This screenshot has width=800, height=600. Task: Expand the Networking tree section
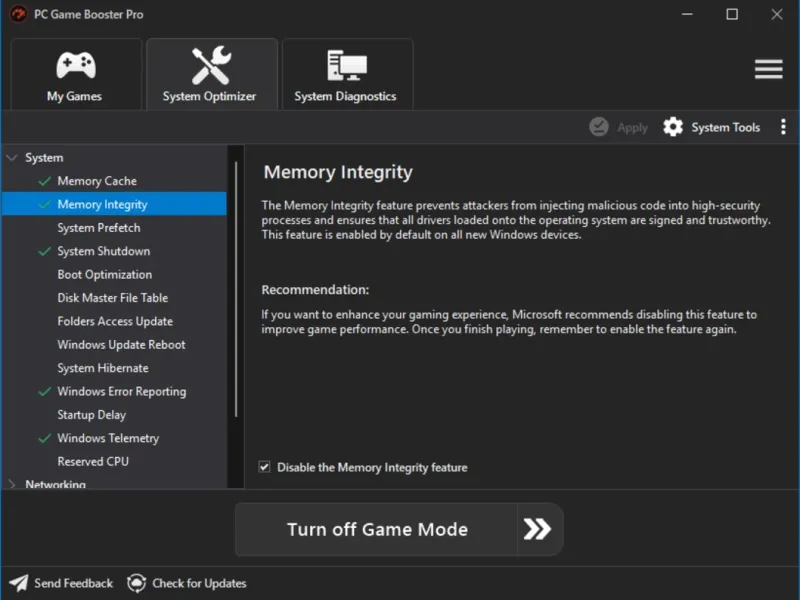(x=12, y=483)
